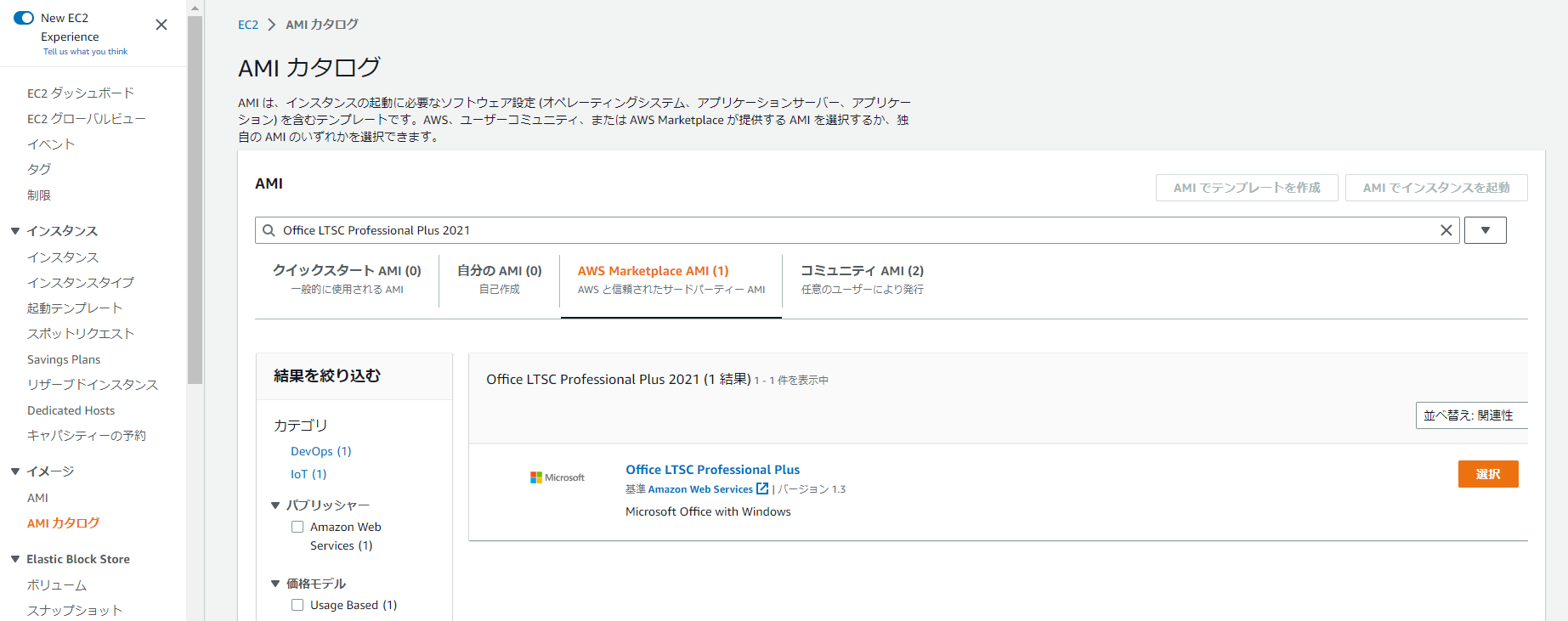Check the Usage Based (1) checkbox

point(297,605)
